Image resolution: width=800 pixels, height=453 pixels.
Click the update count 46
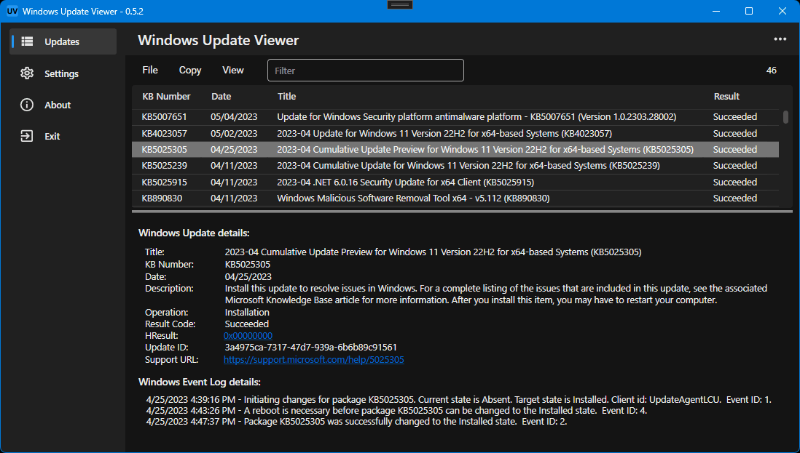pyautogui.click(x=771, y=70)
